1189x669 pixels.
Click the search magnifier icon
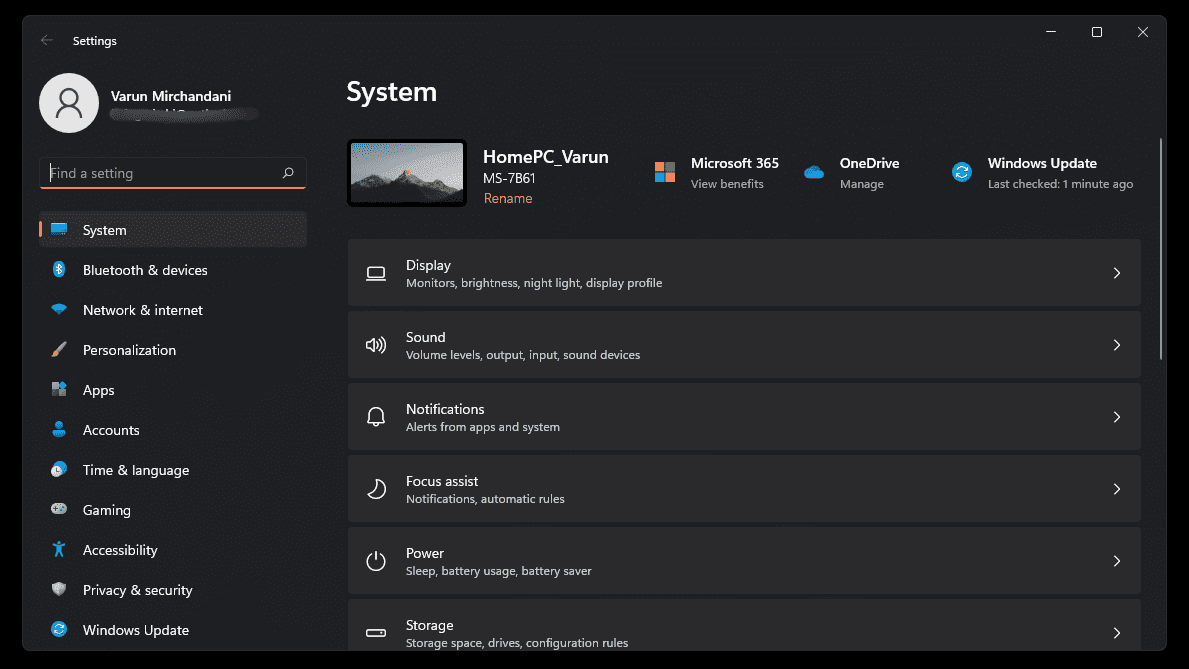pos(288,173)
